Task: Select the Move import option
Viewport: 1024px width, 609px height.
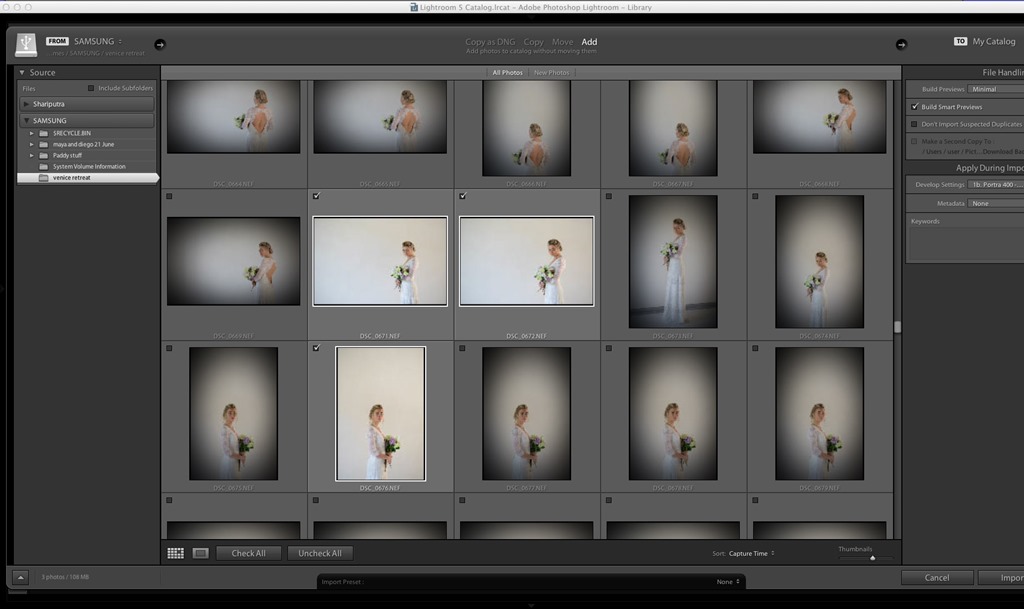Action: tap(562, 42)
